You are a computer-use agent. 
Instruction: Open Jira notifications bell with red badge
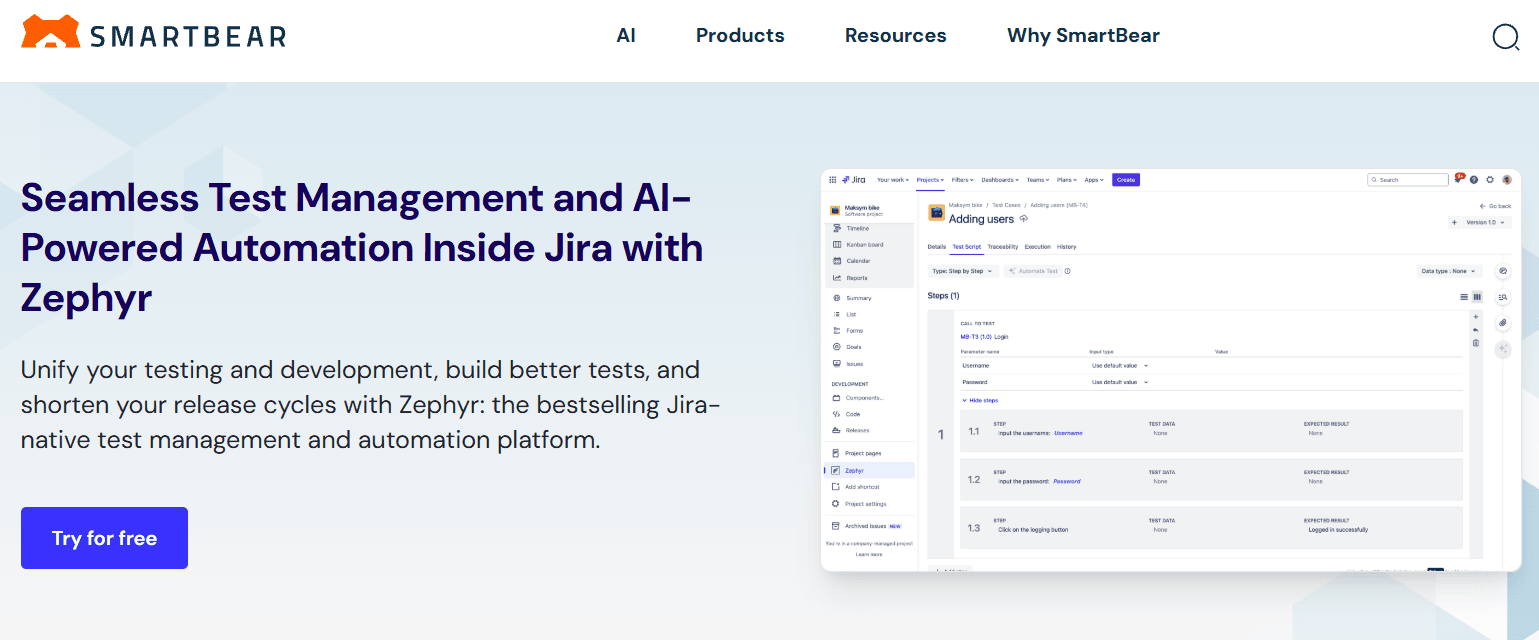tap(1458, 179)
